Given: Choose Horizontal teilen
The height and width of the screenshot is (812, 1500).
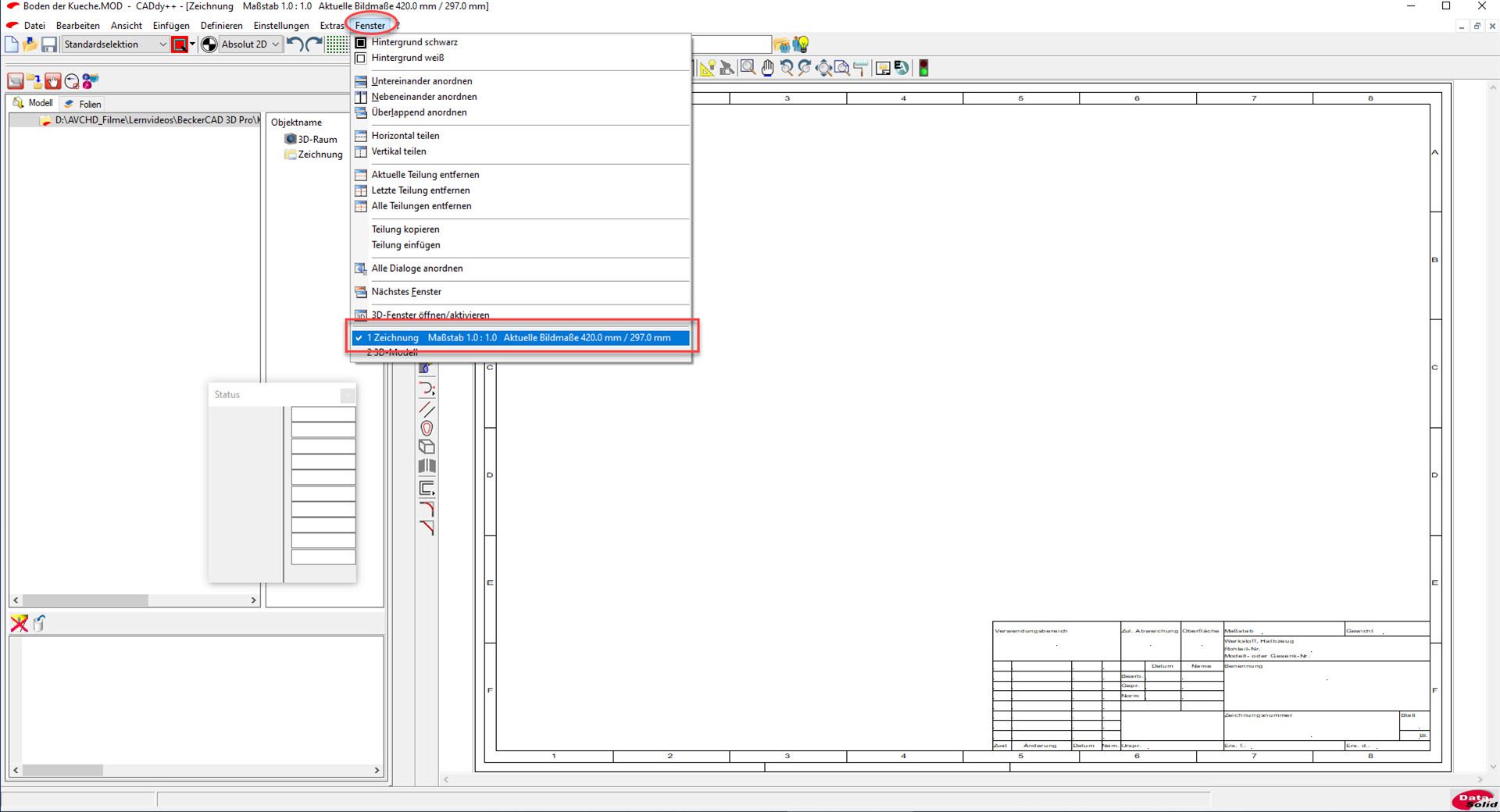Looking at the screenshot, I should point(520,136).
